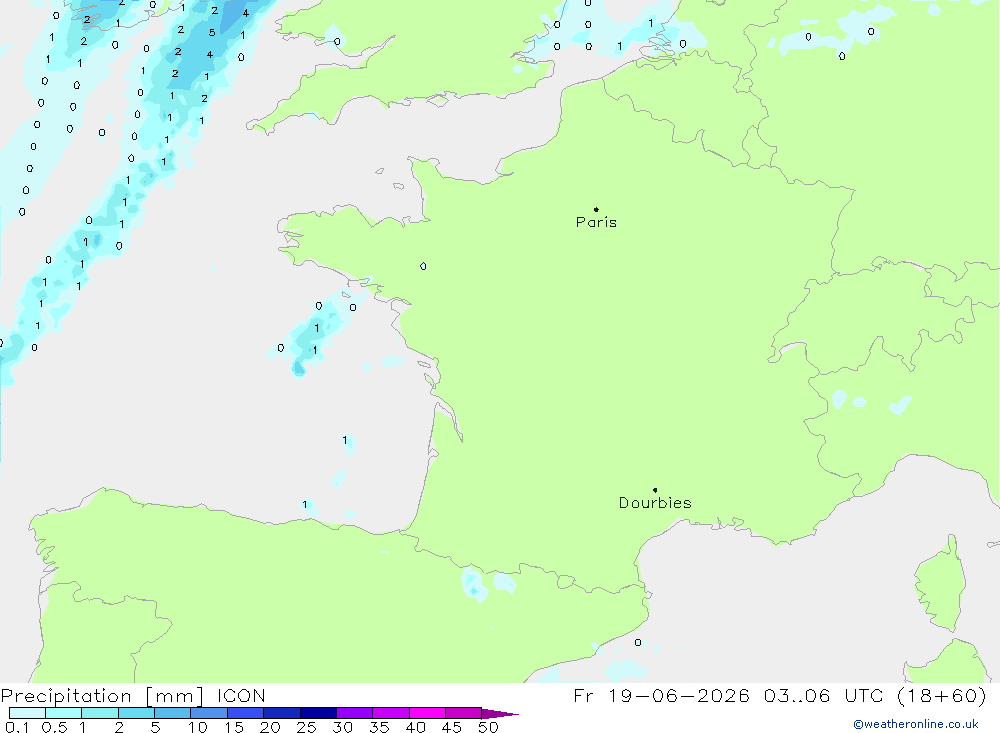Click the (18+60) forecast run text

[941, 696]
